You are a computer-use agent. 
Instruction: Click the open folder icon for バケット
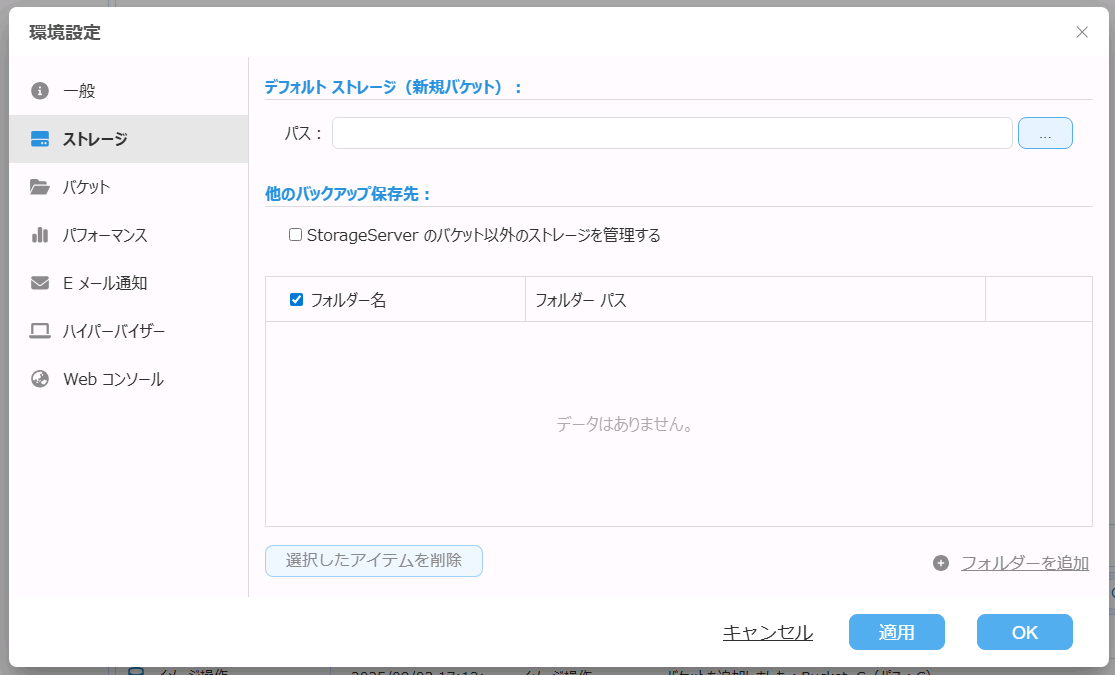40,187
